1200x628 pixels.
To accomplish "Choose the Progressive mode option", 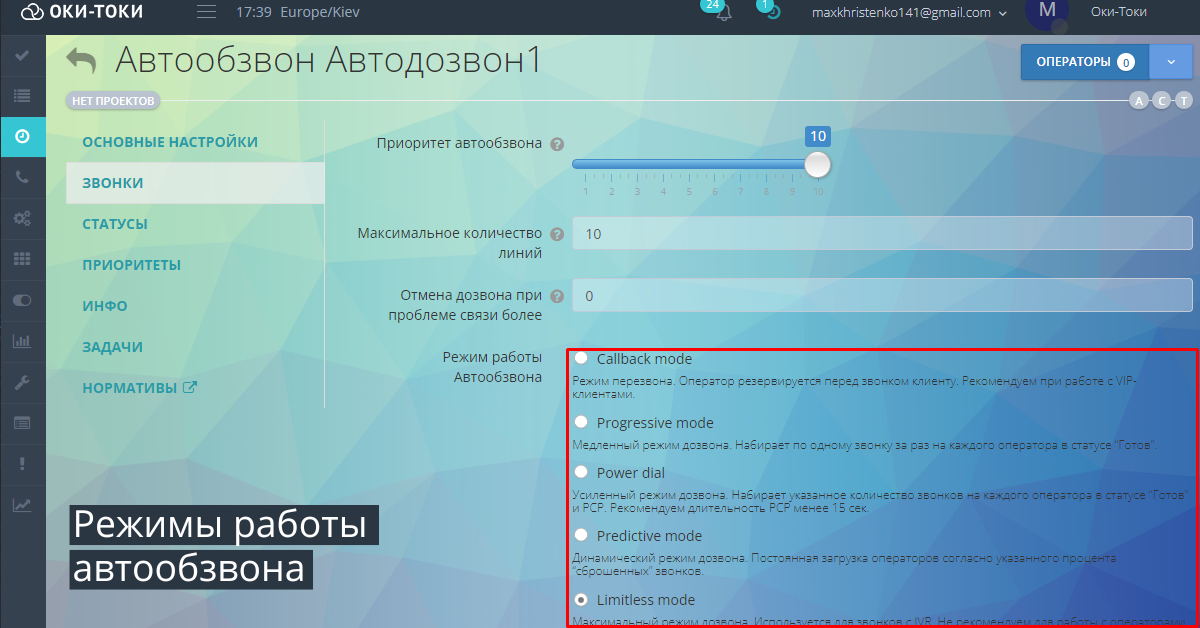I will coord(581,422).
